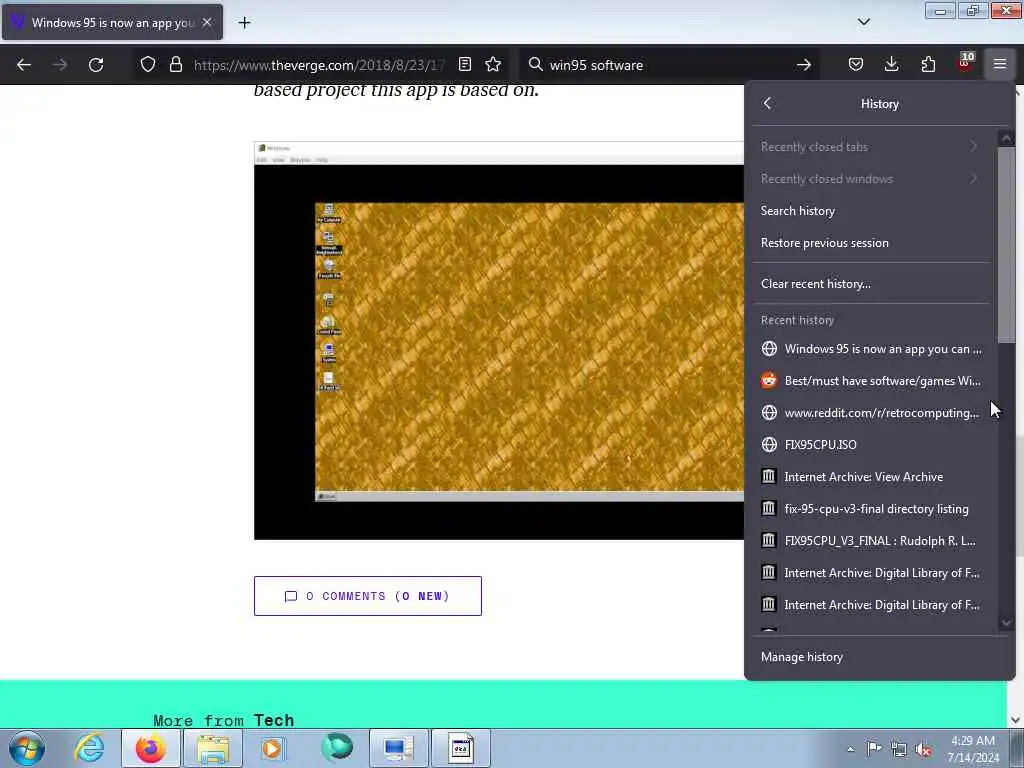Save page to Pocket
Viewport: 1024px width, 768px height.
click(856, 64)
